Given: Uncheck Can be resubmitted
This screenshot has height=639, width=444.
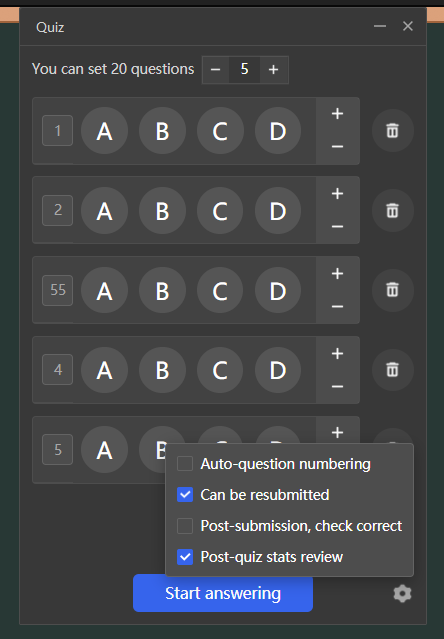Looking at the screenshot, I should tap(185, 495).
